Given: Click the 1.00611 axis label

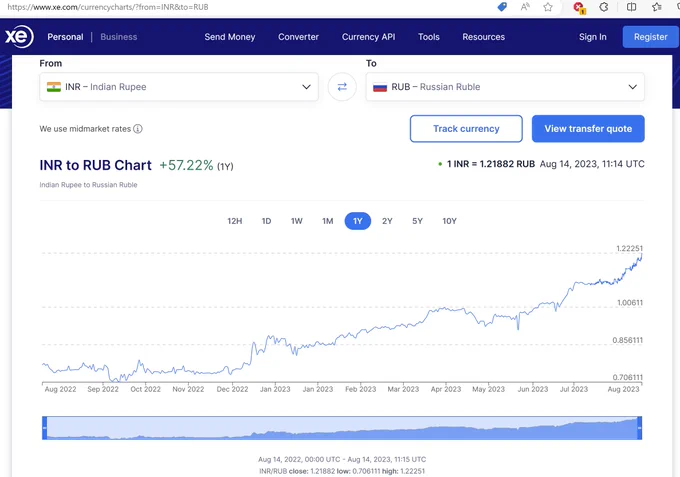Looking at the screenshot, I should tap(630, 303).
